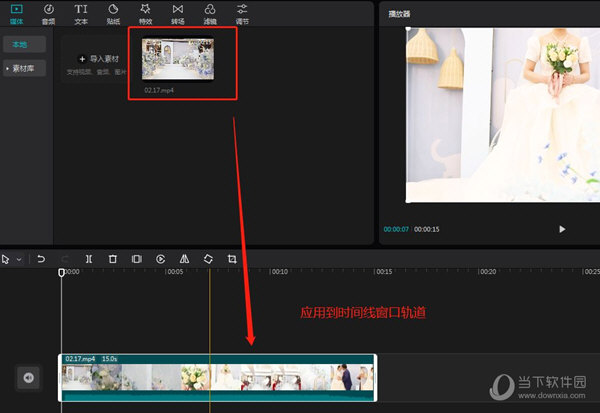Delete the selected clip with trash icon
This screenshot has width=600, height=413.
[x=113, y=259]
